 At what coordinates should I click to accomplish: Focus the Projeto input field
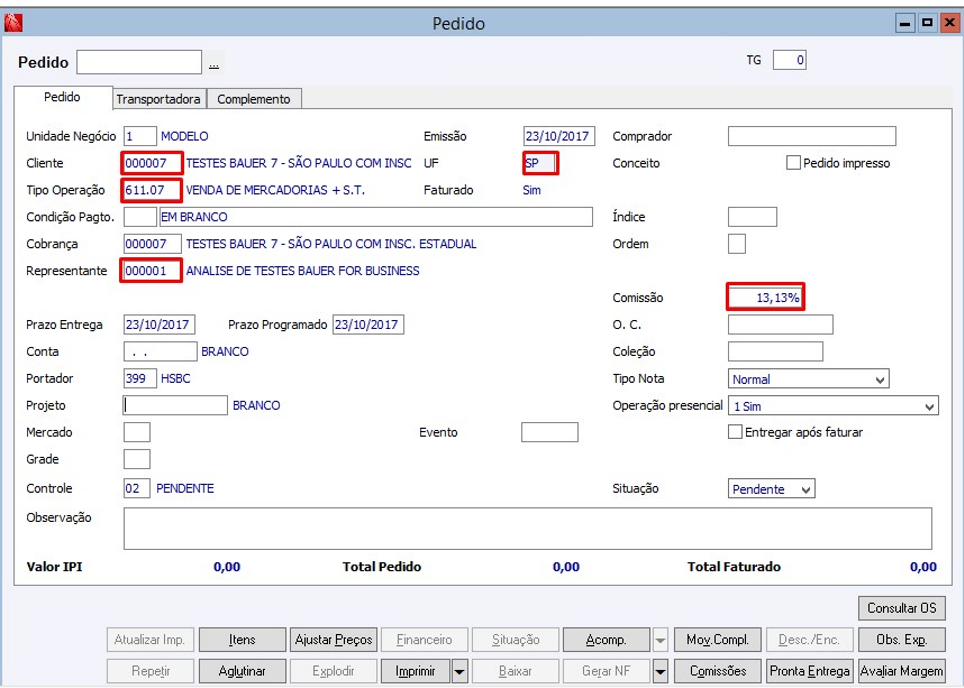175,406
